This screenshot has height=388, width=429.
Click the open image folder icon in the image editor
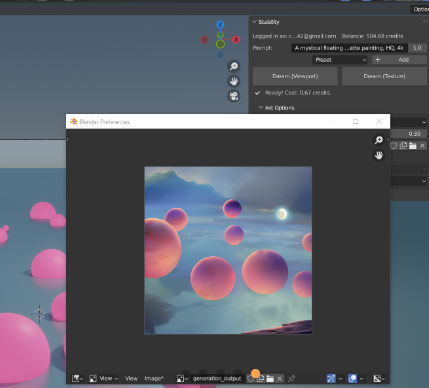[270, 379]
